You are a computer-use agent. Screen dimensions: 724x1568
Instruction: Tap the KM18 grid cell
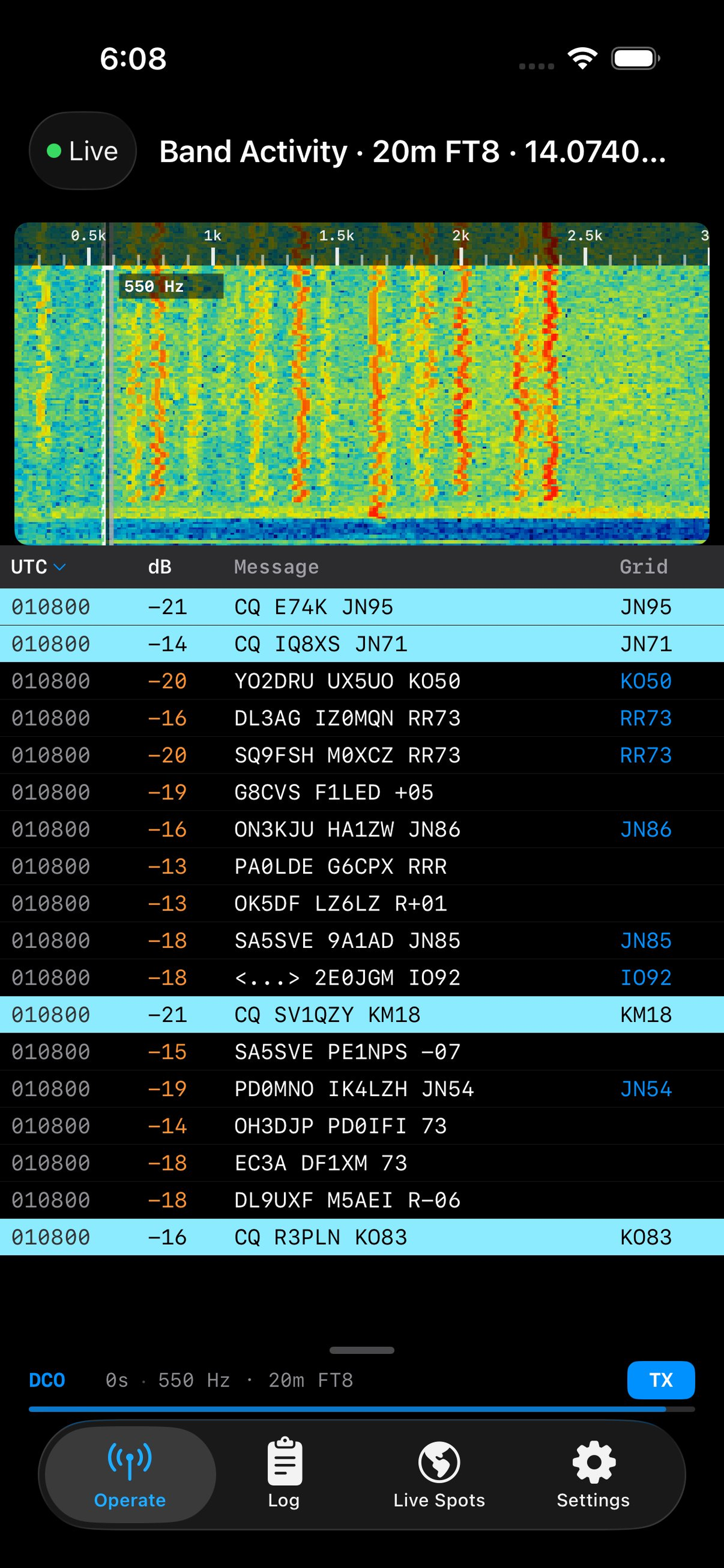tap(645, 1014)
